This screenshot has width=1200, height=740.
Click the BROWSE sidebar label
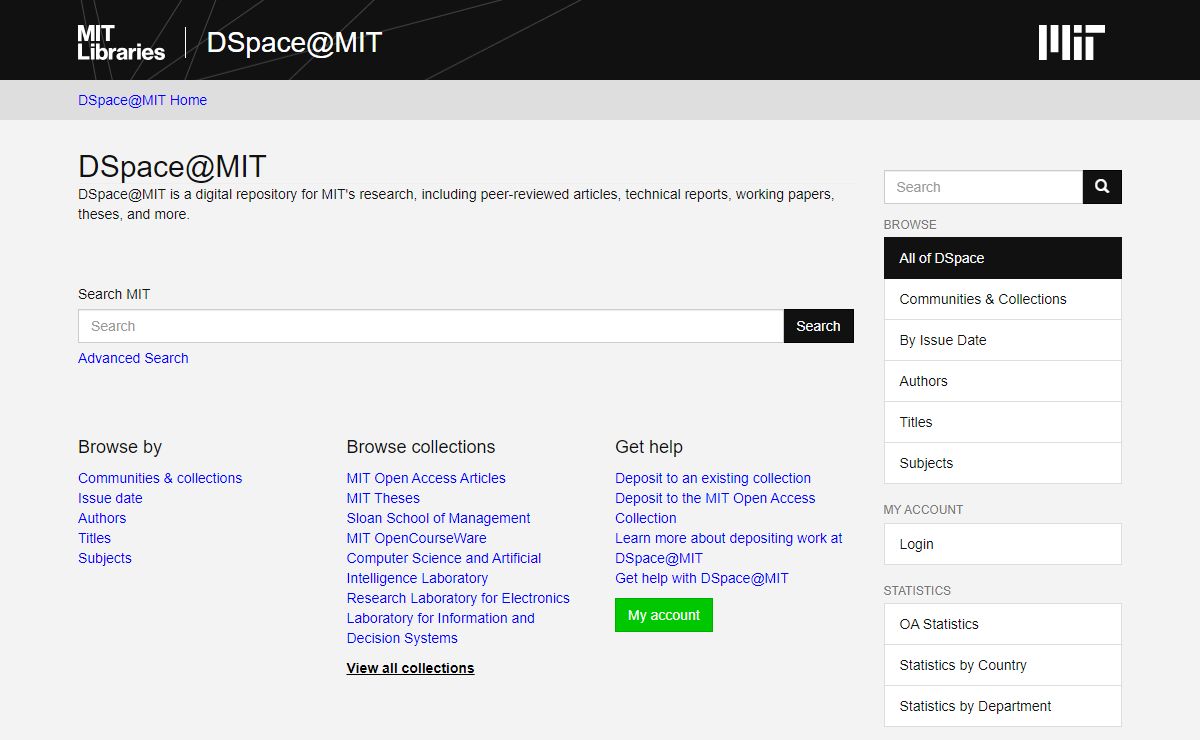(910, 225)
